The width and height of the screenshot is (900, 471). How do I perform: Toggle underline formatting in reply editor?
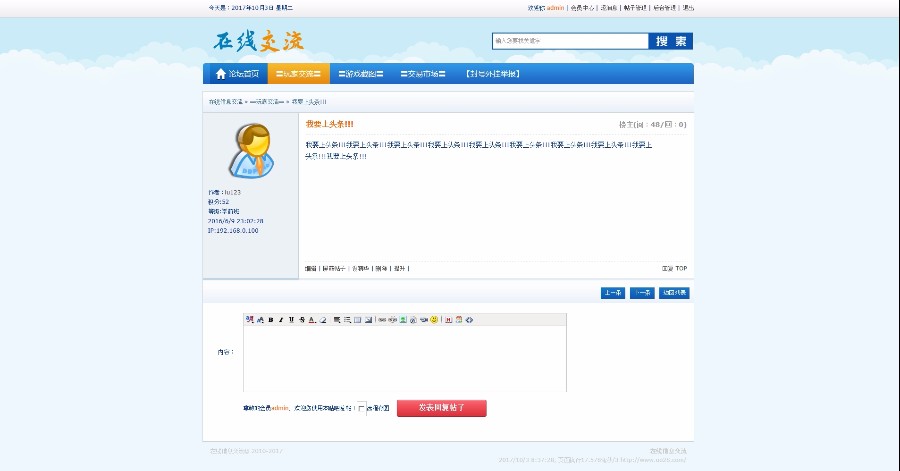tap(292, 320)
